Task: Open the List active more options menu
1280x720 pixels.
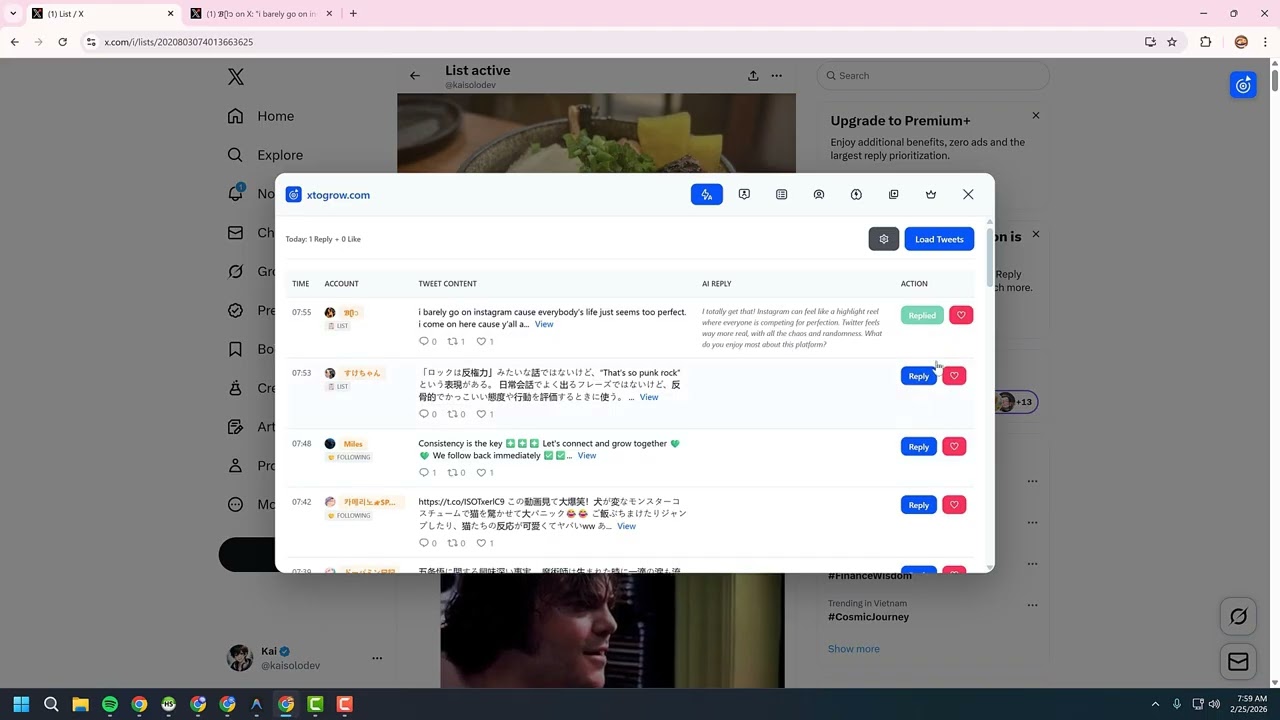Action: pyautogui.click(x=776, y=76)
